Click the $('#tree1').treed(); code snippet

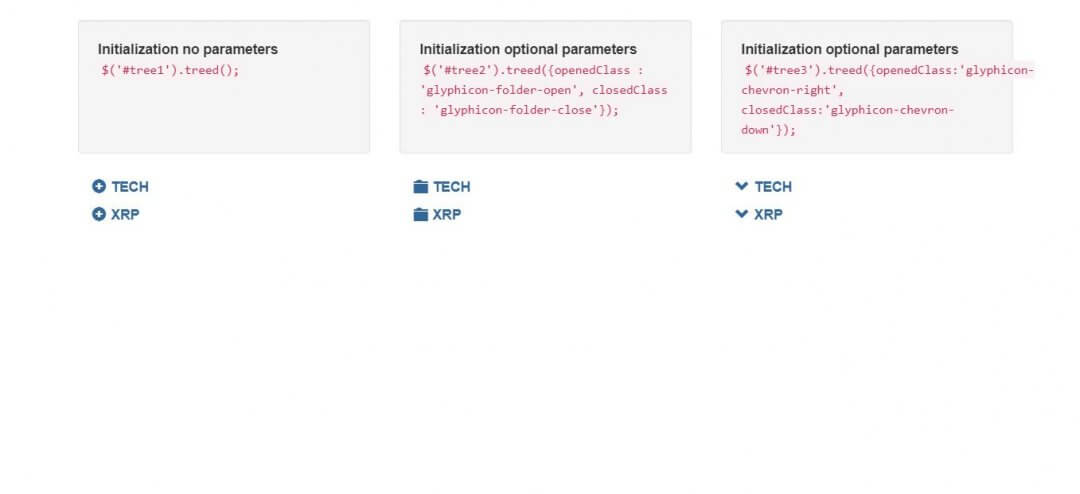point(170,70)
